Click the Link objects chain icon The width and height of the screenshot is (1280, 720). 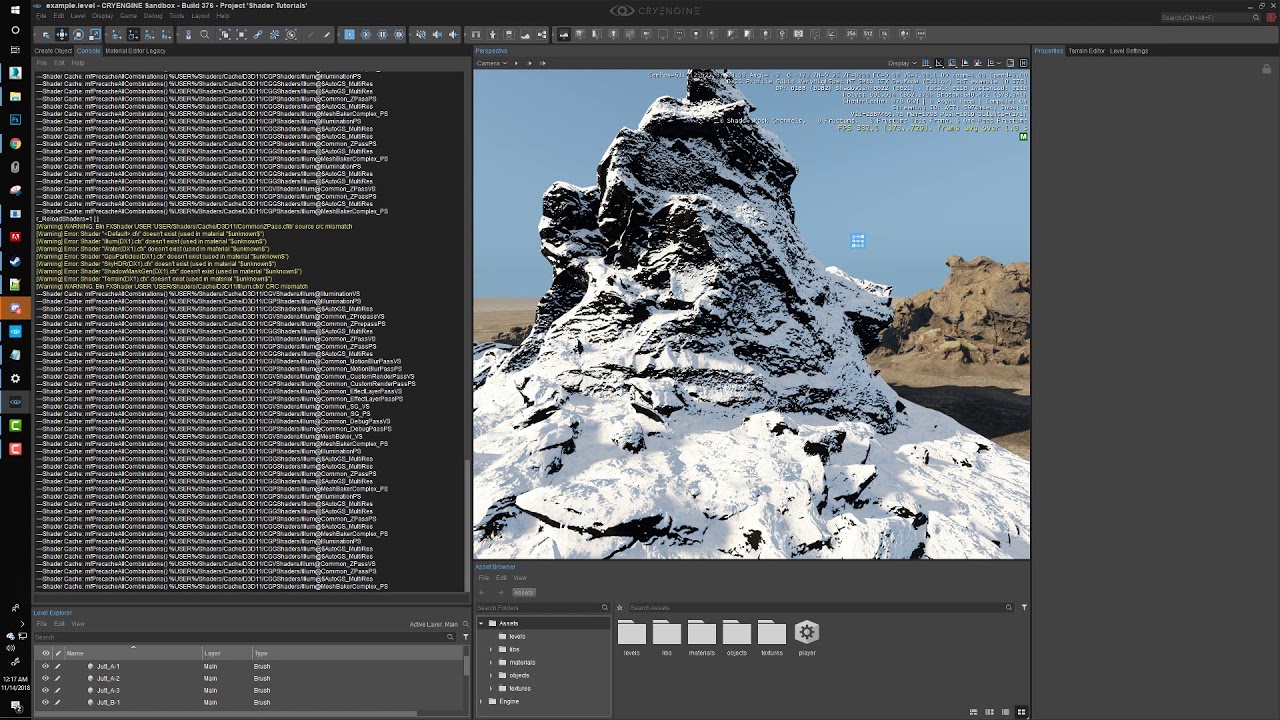pyautogui.click(x=257, y=35)
